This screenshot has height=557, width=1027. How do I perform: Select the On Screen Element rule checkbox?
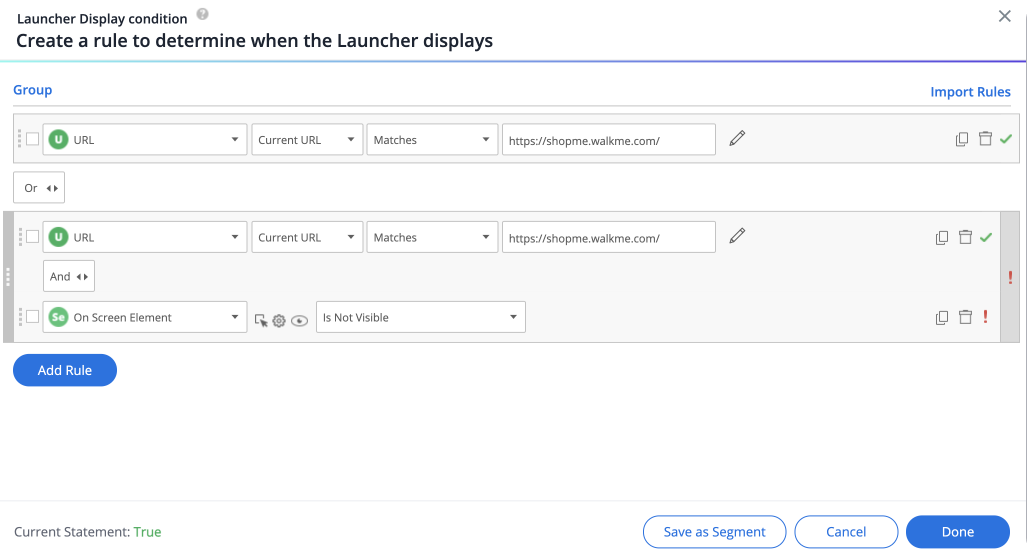pyautogui.click(x=33, y=317)
